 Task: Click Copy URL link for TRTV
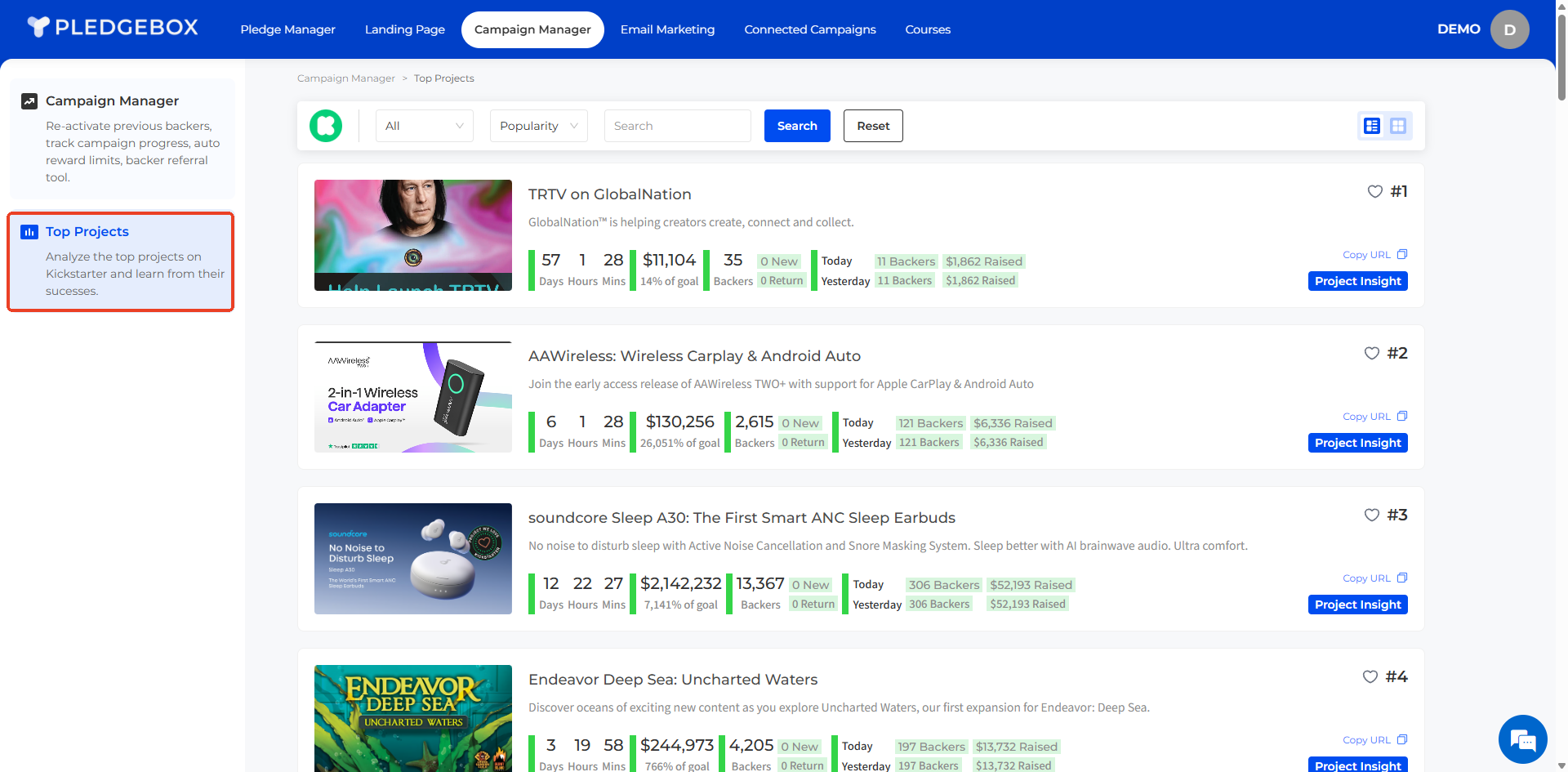pos(1366,255)
